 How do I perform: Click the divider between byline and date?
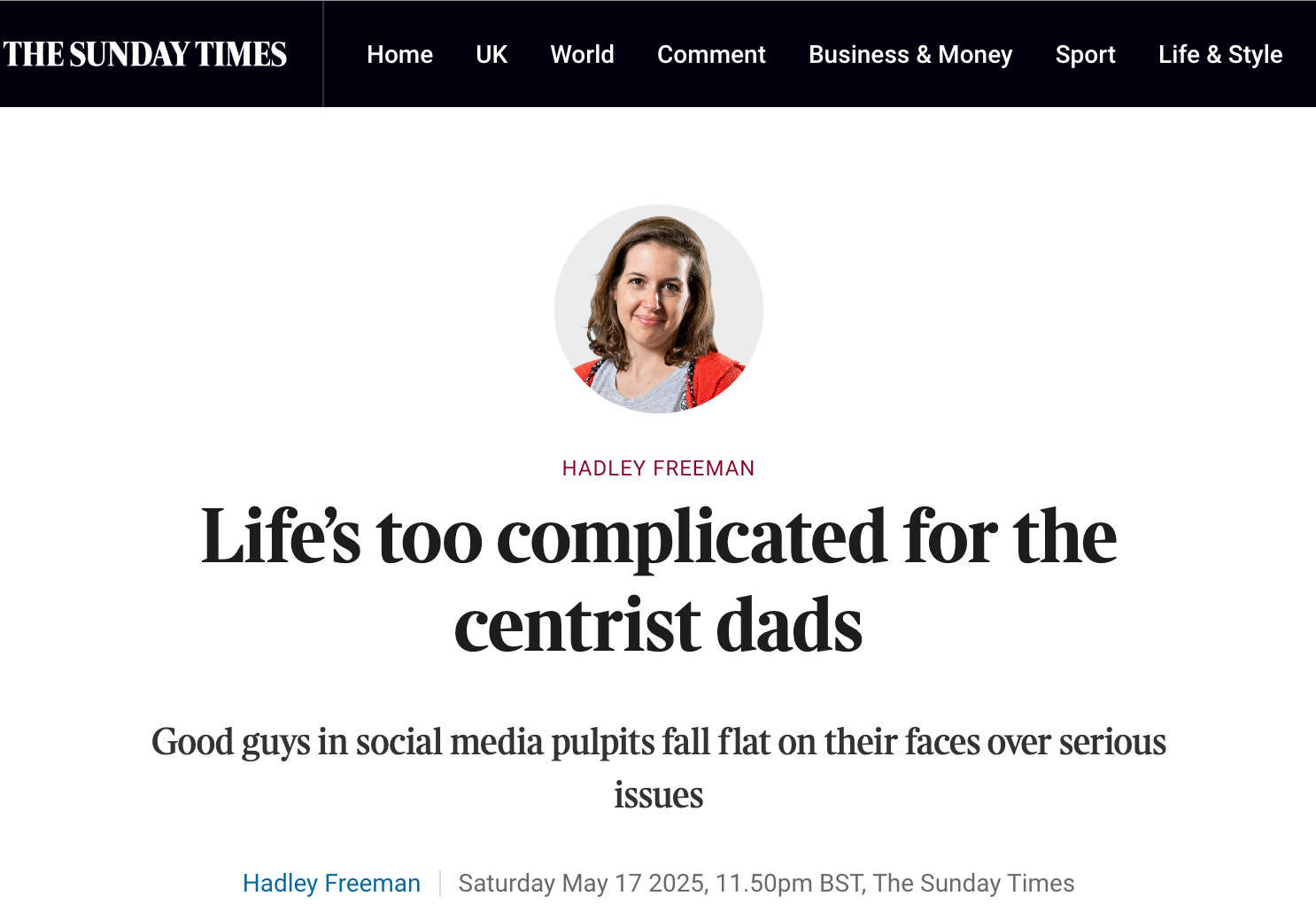coord(440,883)
